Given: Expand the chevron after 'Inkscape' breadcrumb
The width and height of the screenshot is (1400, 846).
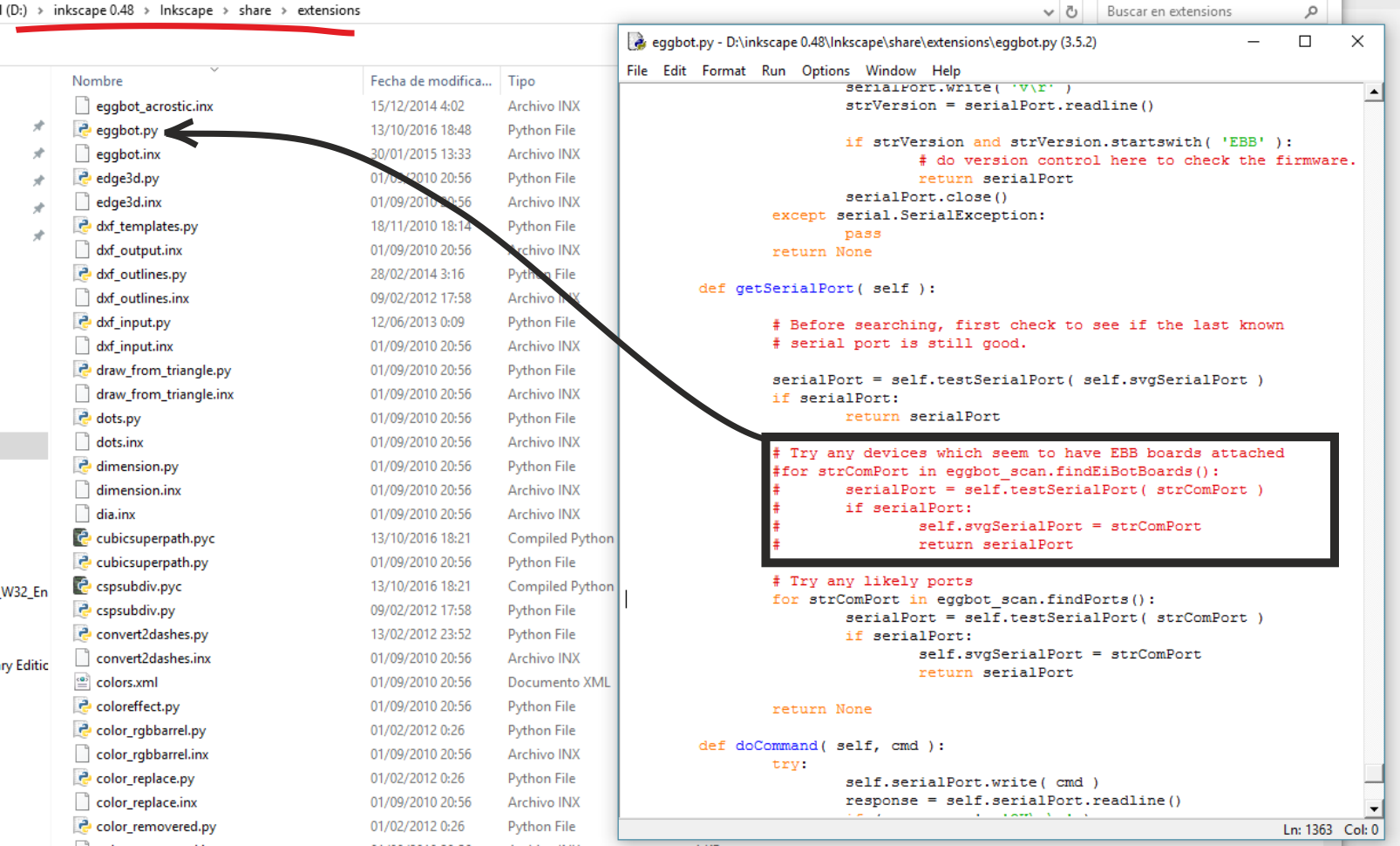Looking at the screenshot, I should (225, 10).
